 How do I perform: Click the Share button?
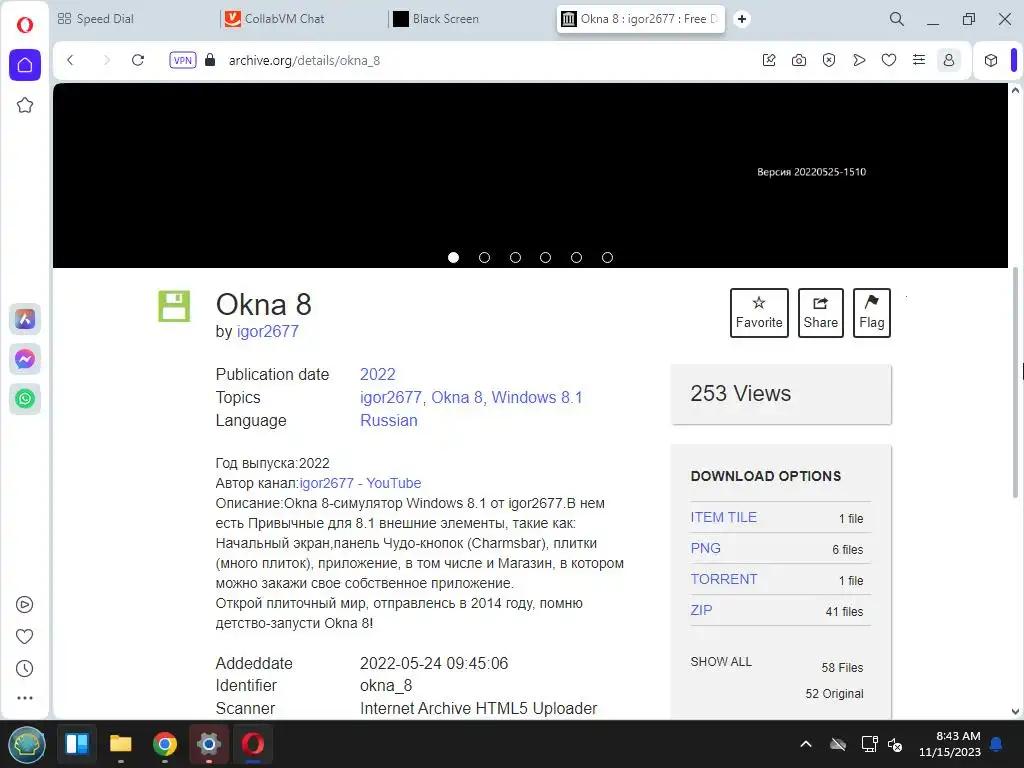coord(820,313)
